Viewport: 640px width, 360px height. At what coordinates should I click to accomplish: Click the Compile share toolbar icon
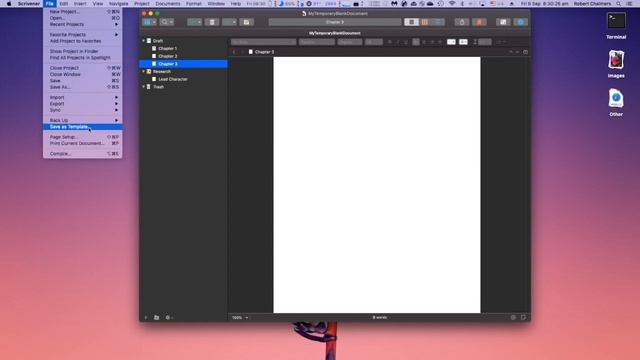[x=462, y=22]
